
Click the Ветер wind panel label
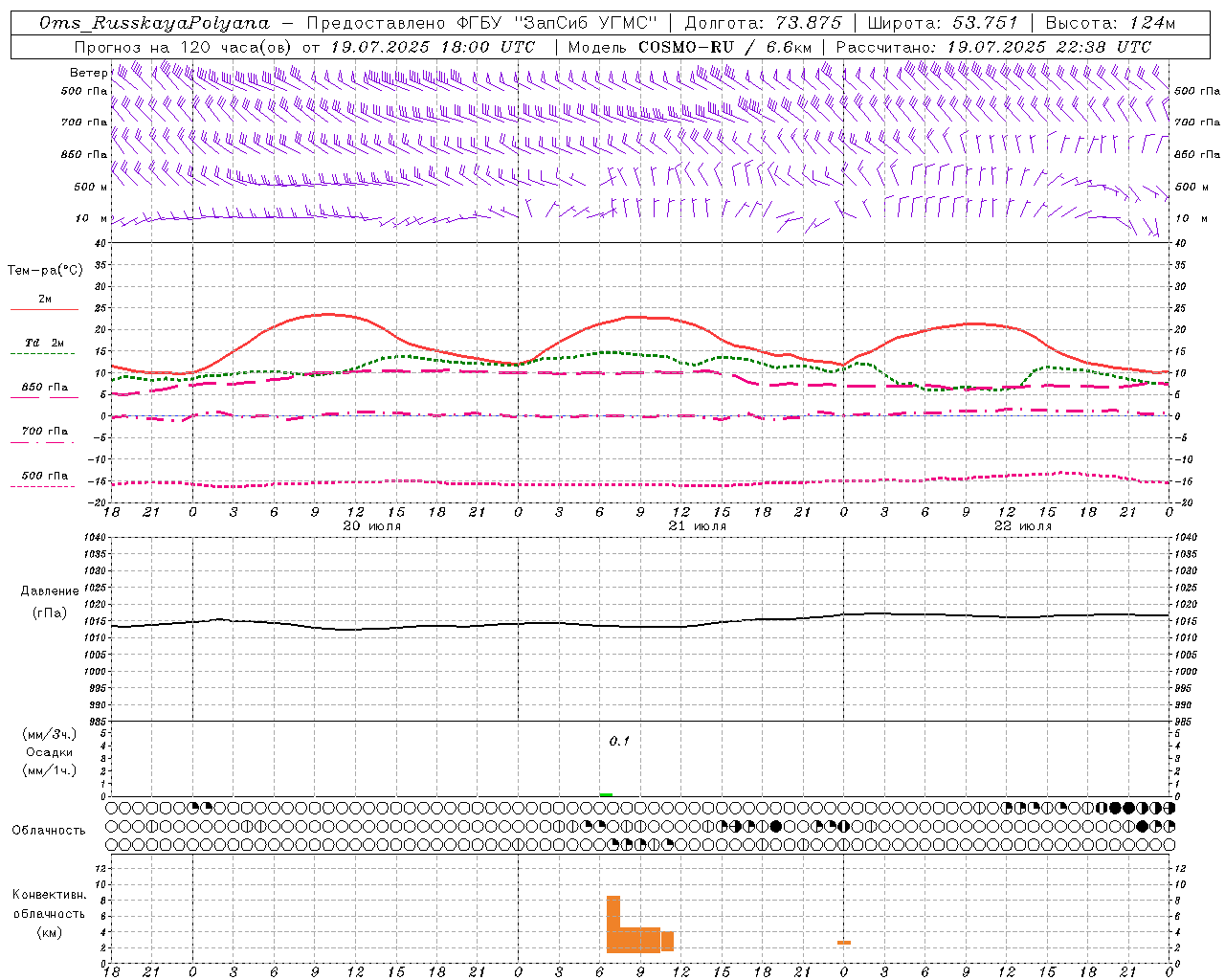[88, 73]
